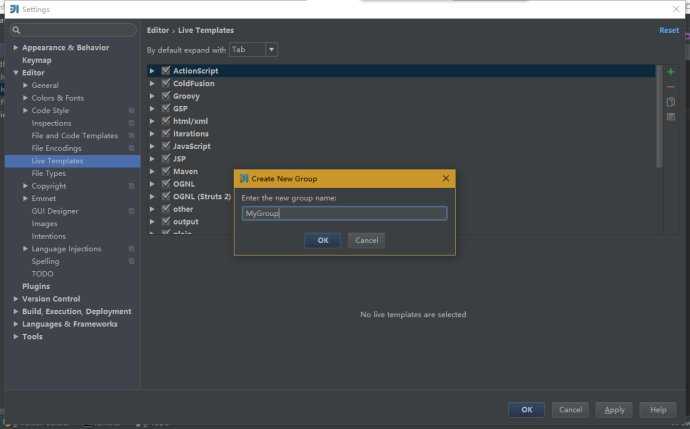The height and width of the screenshot is (429, 690).
Task: Select Live Templates in settings tree
Action: (73, 161)
